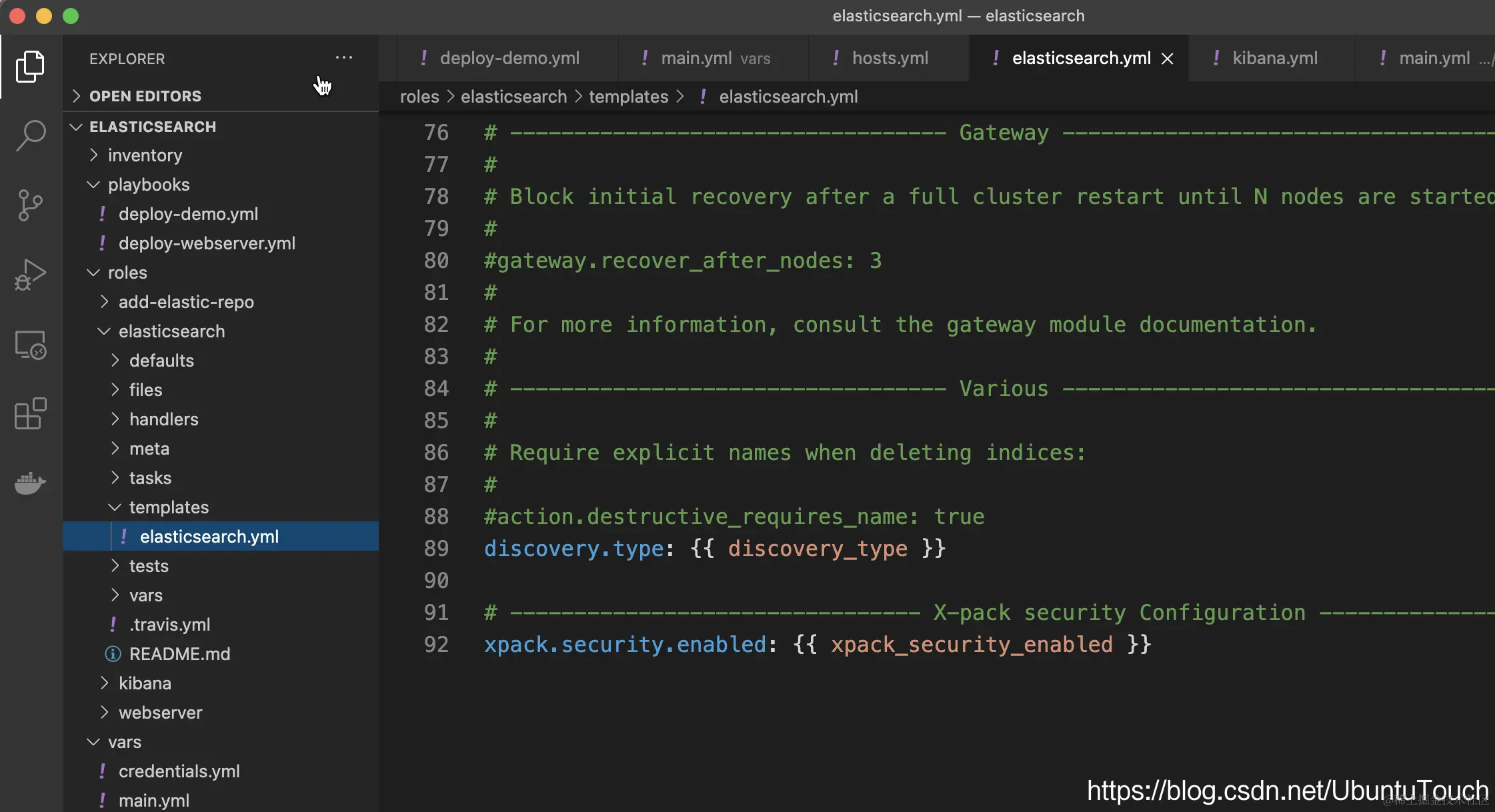This screenshot has height=812, width=1495.
Task: Expand the OPEN EDITORS section
Action: 145,96
